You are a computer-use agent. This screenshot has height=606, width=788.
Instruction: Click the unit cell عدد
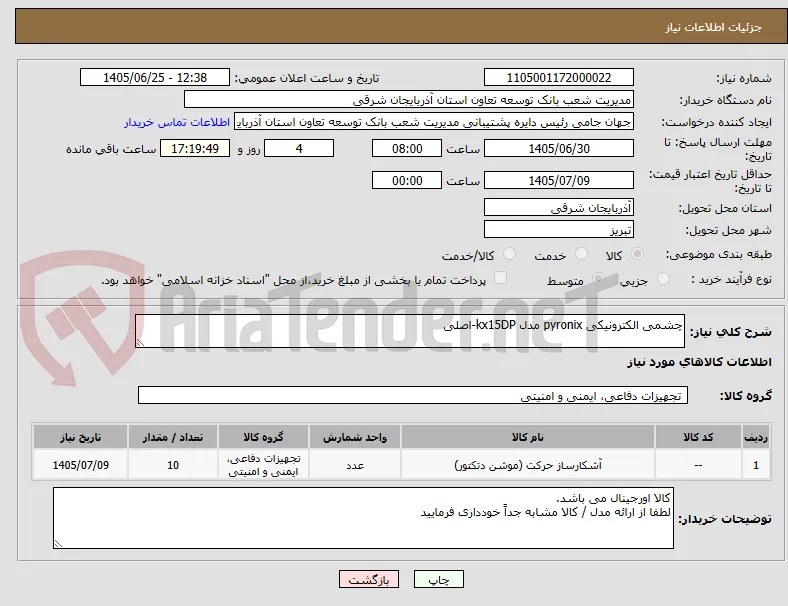click(355, 465)
